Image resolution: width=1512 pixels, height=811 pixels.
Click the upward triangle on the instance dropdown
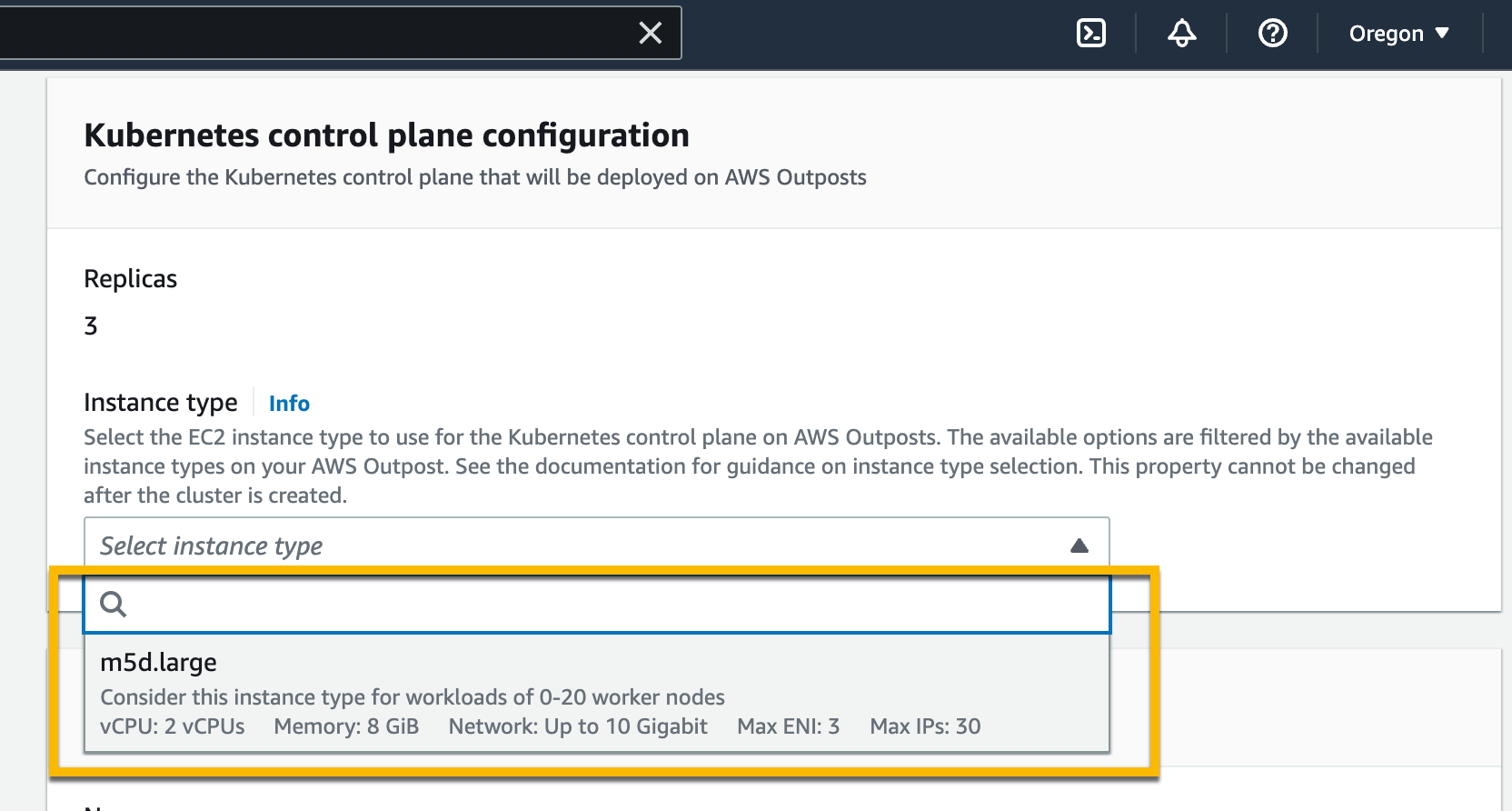click(1079, 545)
